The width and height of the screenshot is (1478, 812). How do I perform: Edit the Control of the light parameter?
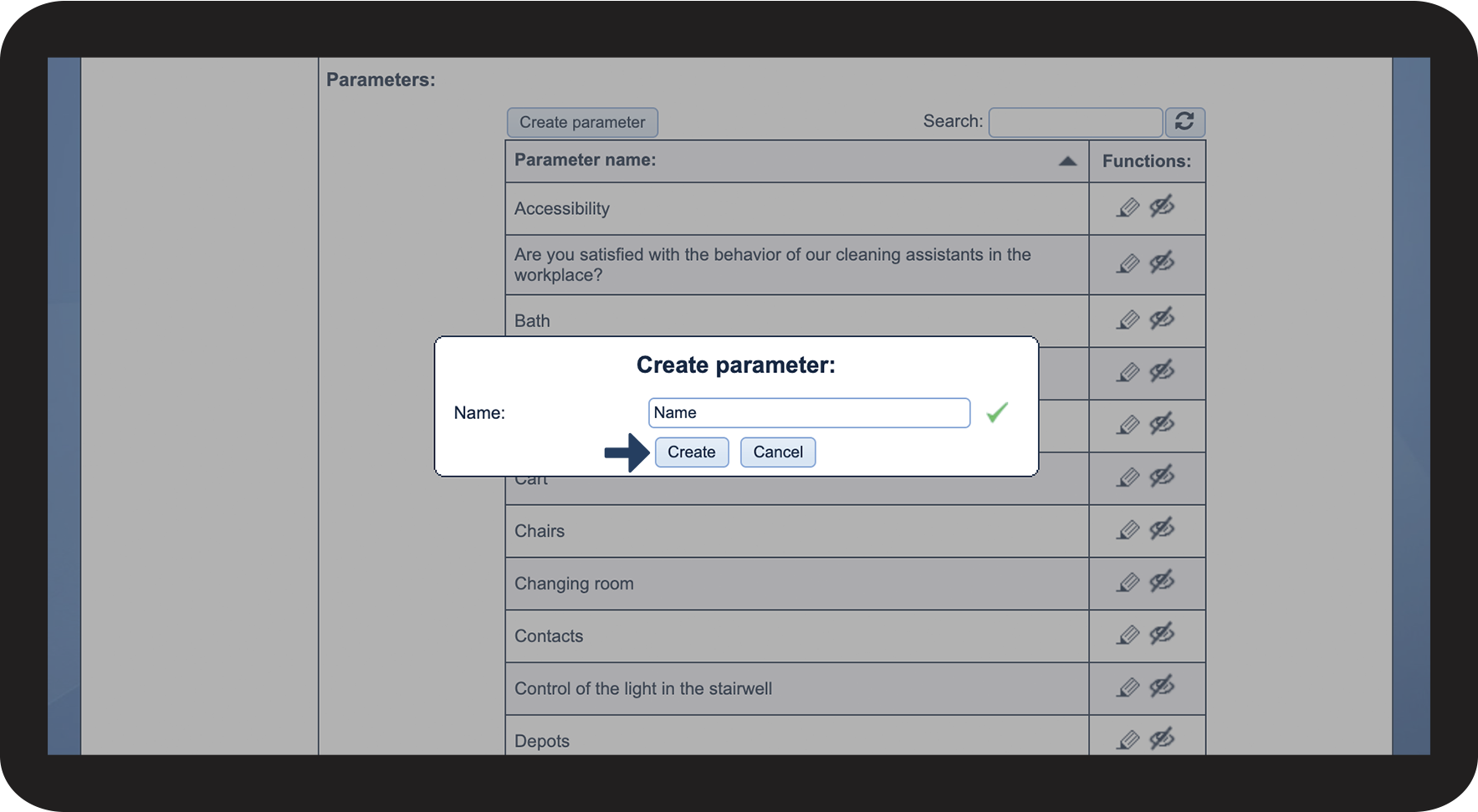coord(1128,688)
